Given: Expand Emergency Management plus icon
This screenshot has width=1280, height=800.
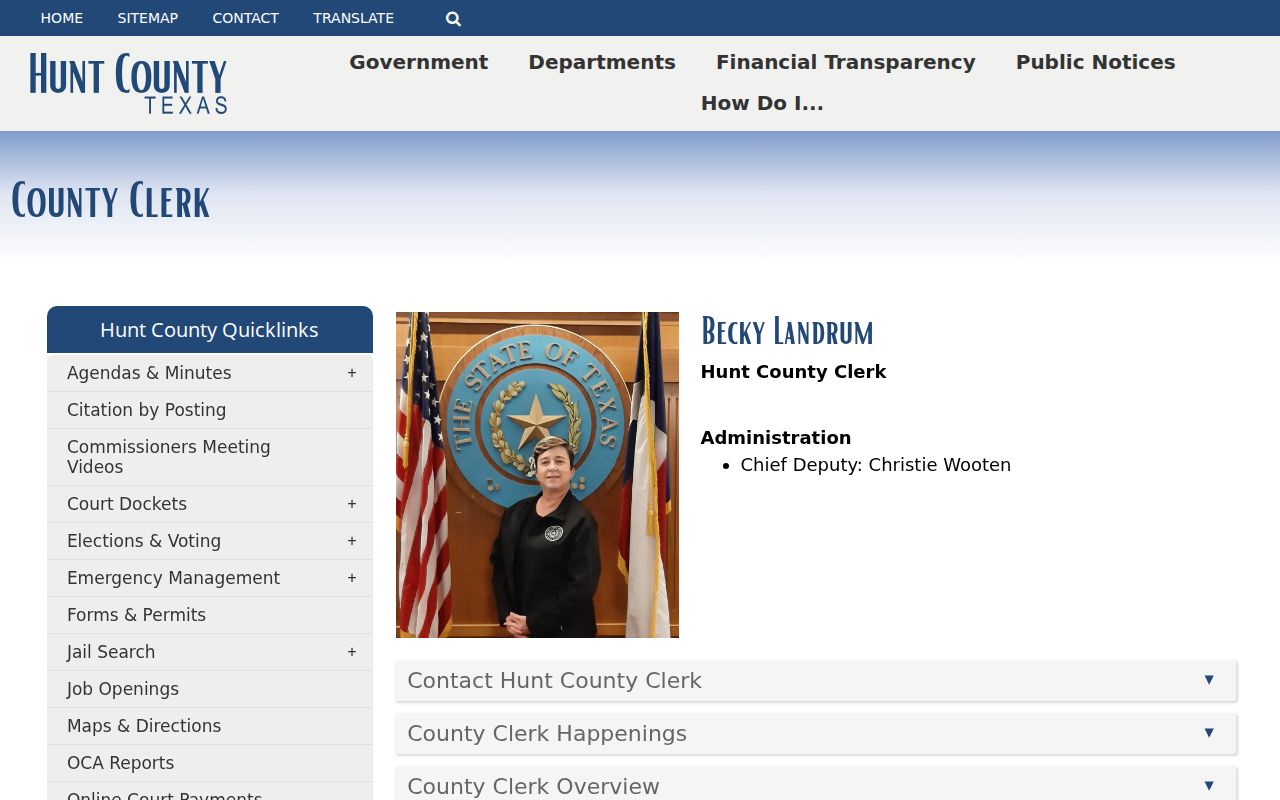Looking at the screenshot, I should (x=352, y=578).
